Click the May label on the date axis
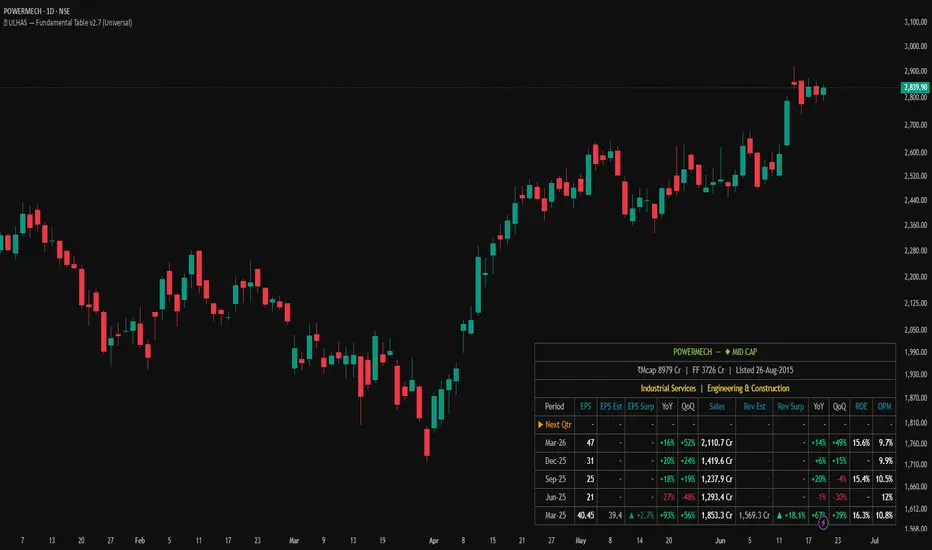 581,540
